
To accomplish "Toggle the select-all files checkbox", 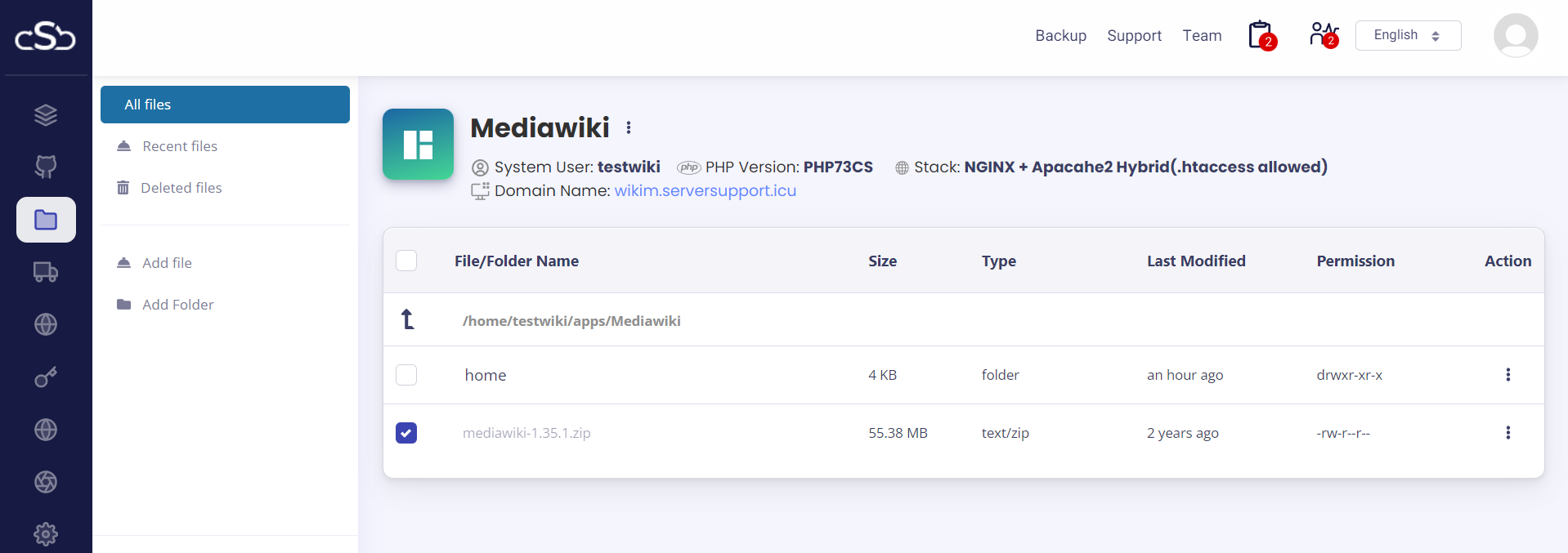I will pyautogui.click(x=406, y=261).
